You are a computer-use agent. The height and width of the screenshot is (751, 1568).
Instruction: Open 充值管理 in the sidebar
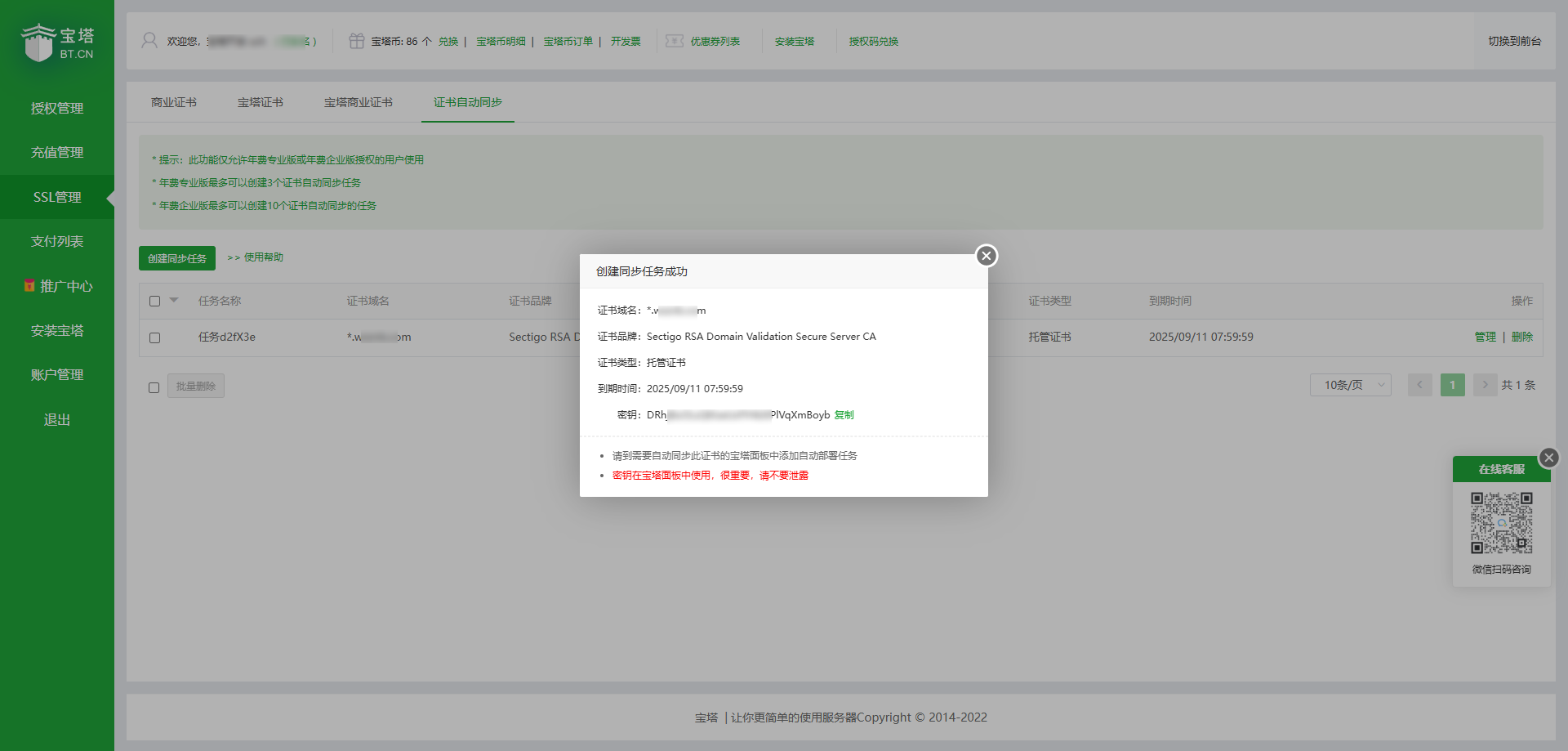coord(57,152)
